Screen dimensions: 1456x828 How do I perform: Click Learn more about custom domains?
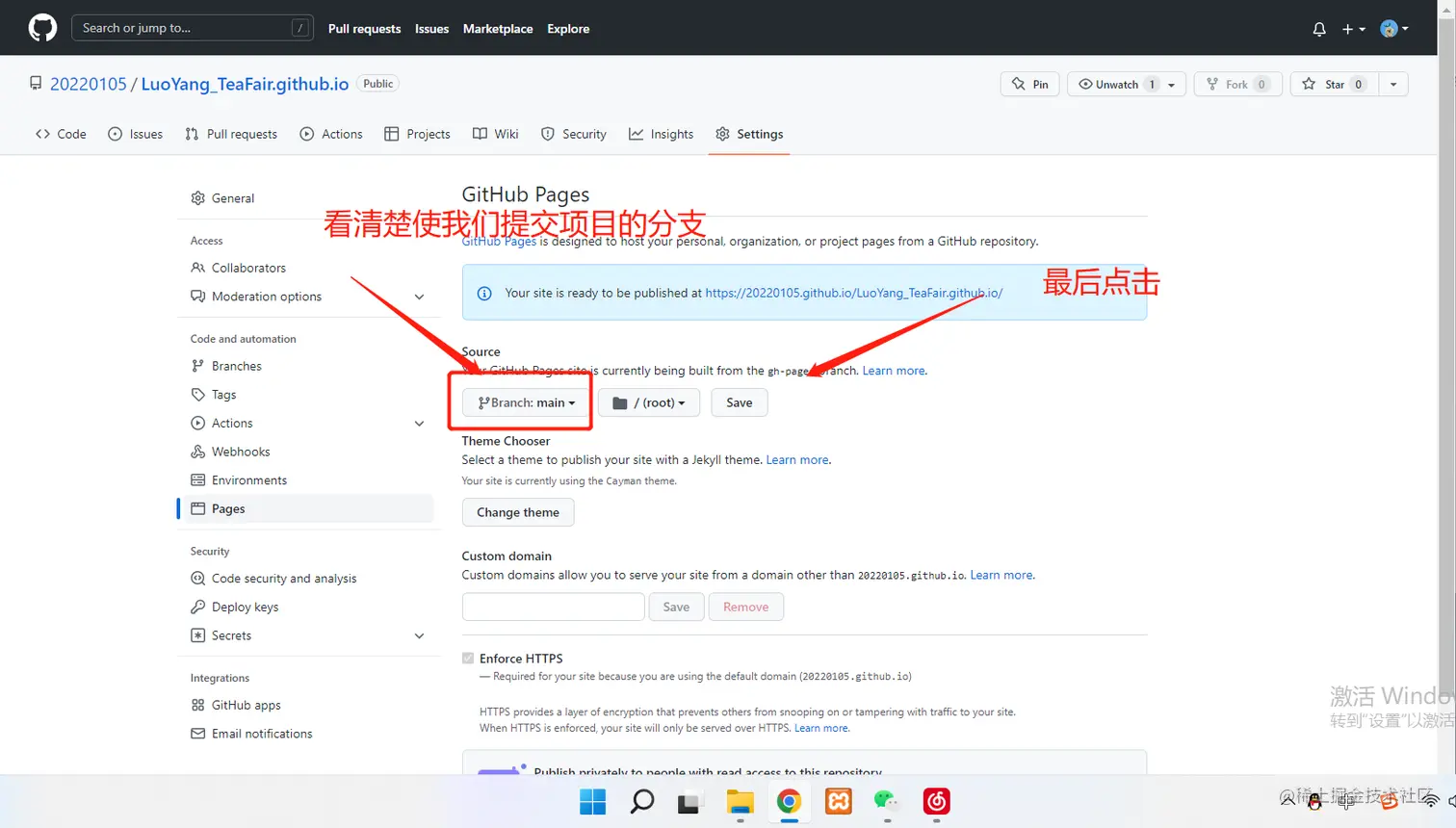[x=1001, y=575]
